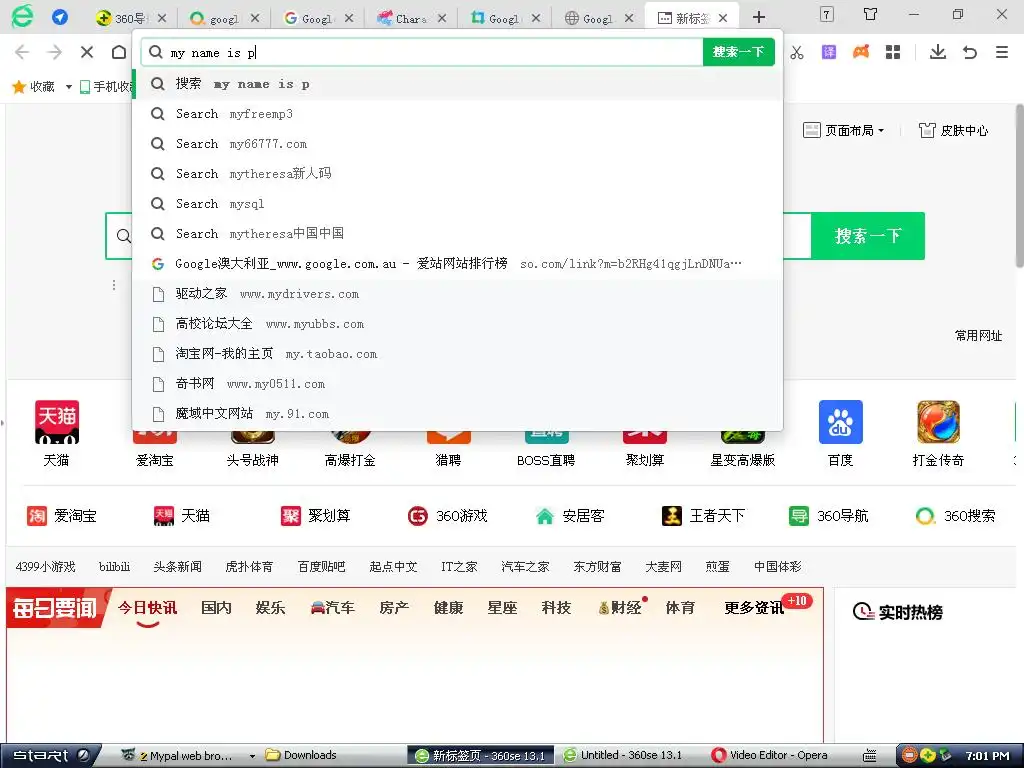1024x768 pixels.
Task: Select the 搜索 my name is p row
Action: (x=457, y=84)
